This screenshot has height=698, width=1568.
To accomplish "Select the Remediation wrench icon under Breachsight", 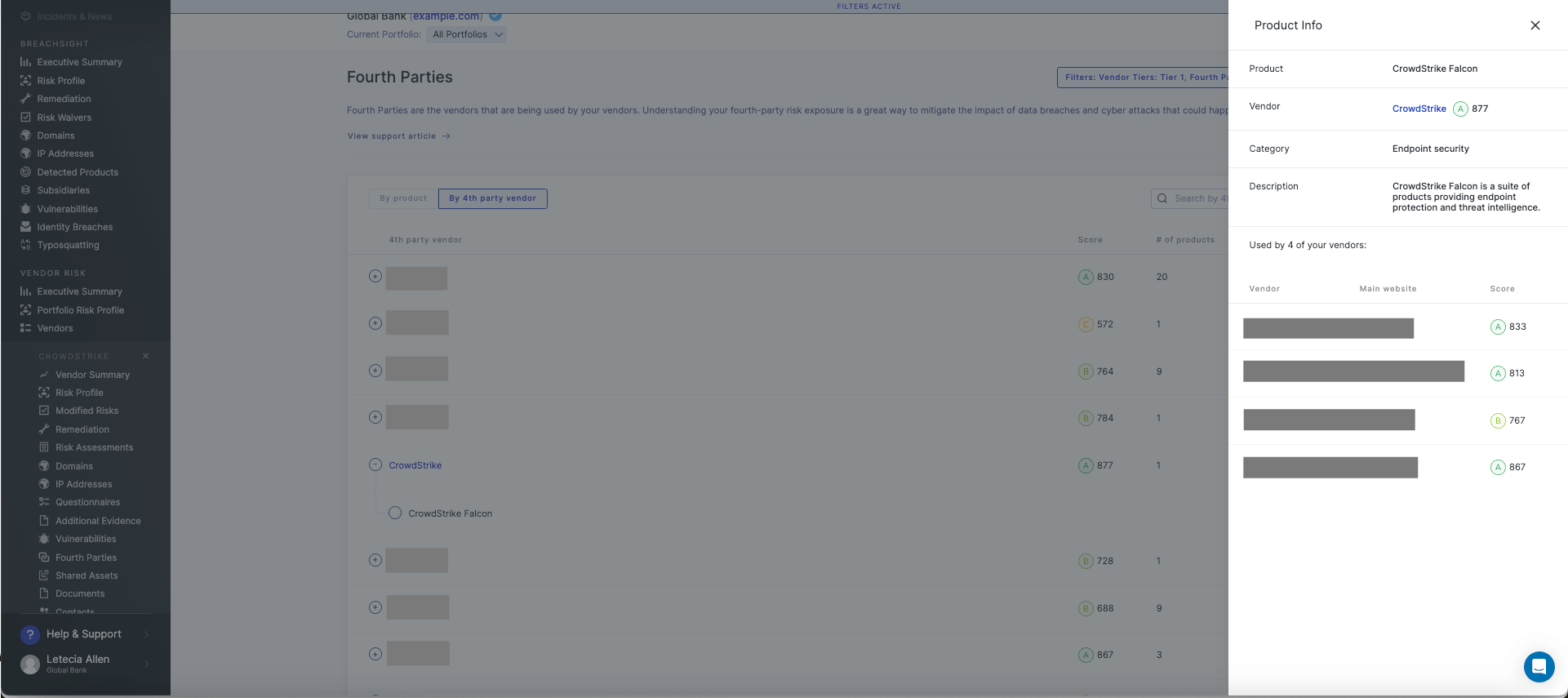I will pyautogui.click(x=25, y=99).
